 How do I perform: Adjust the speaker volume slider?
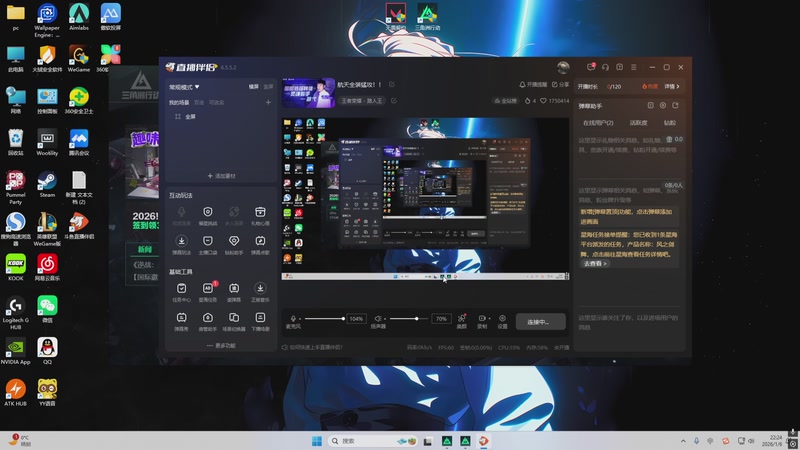click(410, 318)
